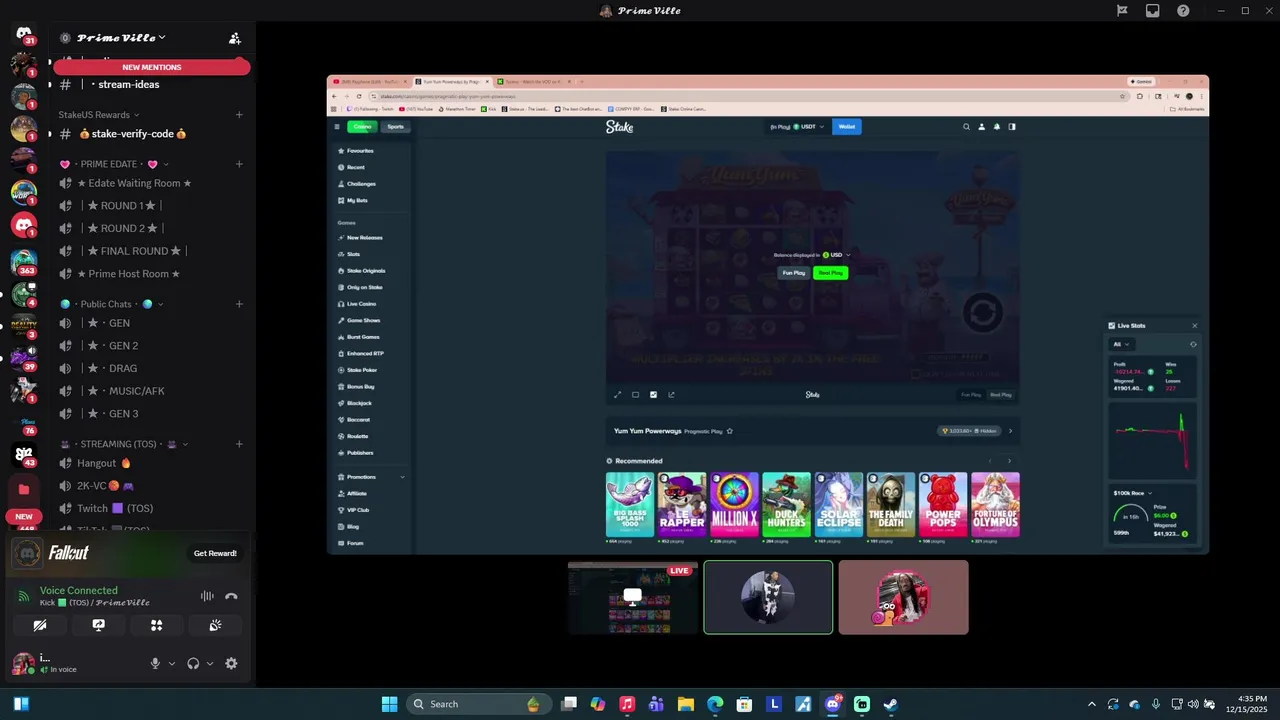This screenshot has height=720, width=1280.
Task: Open activities launcher button
Action: tap(156, 625)
